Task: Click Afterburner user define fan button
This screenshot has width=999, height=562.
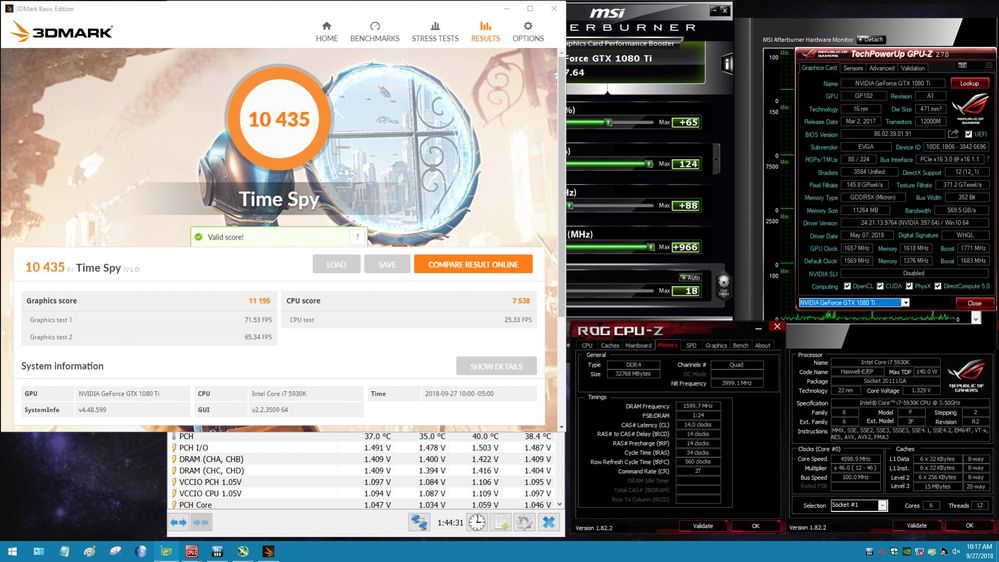Action: [x=724, y=285]
